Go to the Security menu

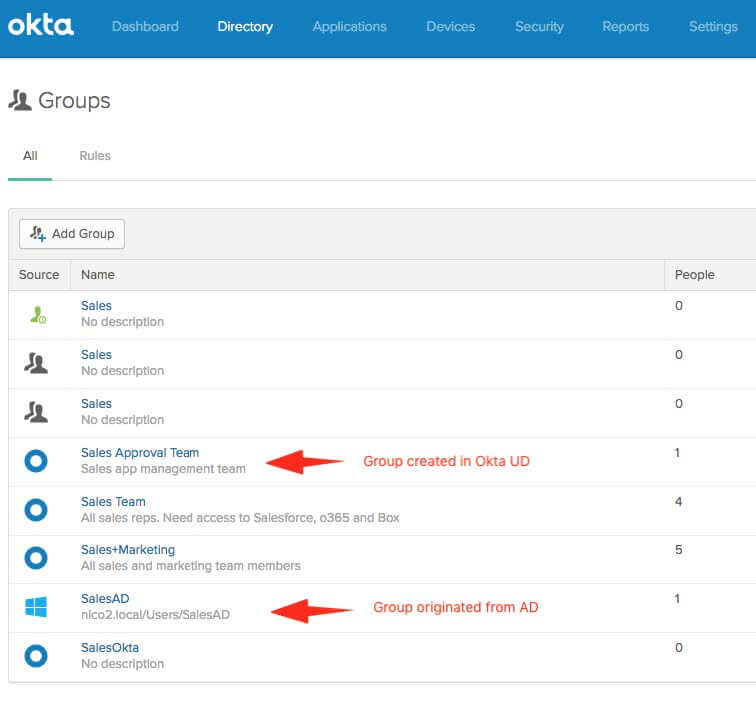pyautogui.click(x=539, y=27)
